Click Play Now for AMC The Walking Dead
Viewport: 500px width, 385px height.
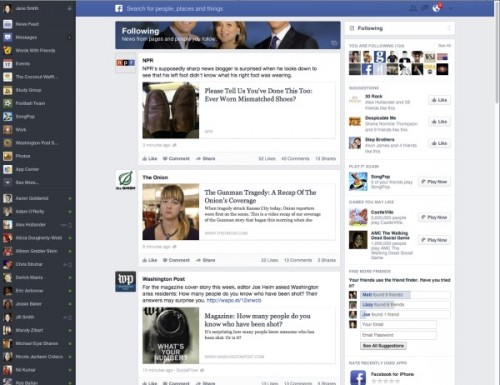tap(434, 240)
